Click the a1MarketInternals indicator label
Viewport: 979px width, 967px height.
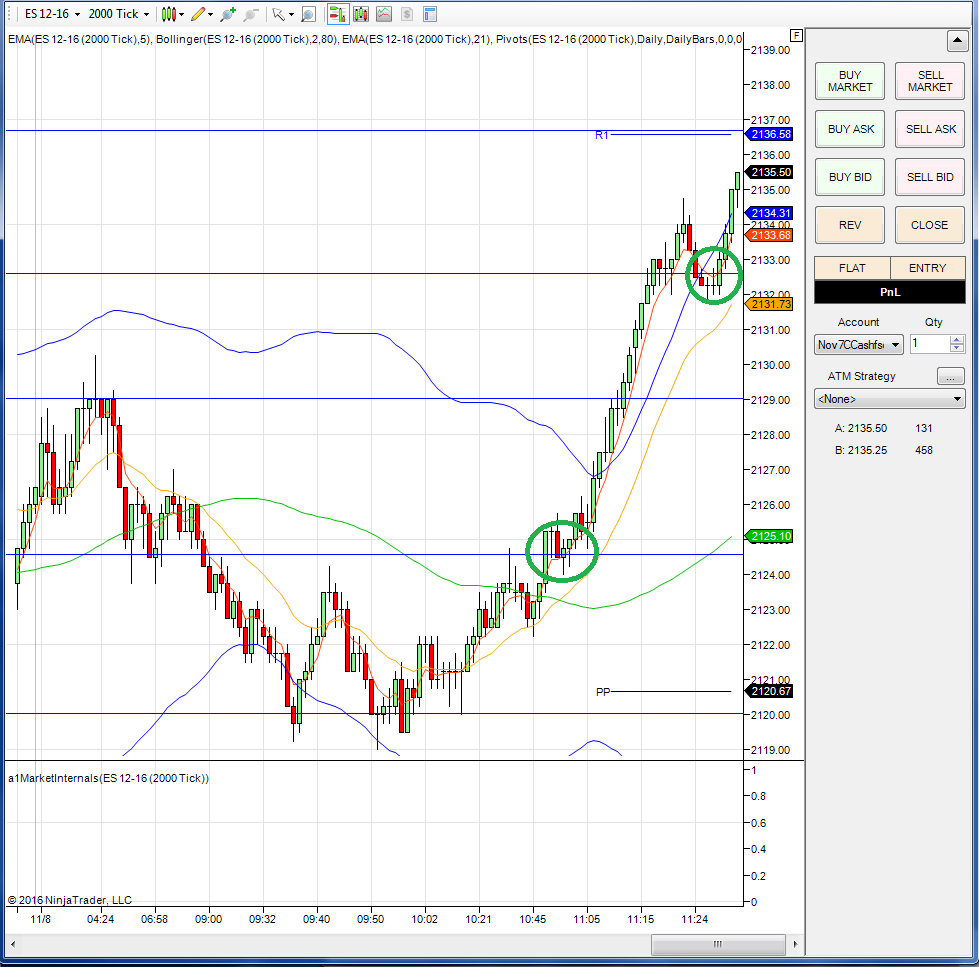108,778
